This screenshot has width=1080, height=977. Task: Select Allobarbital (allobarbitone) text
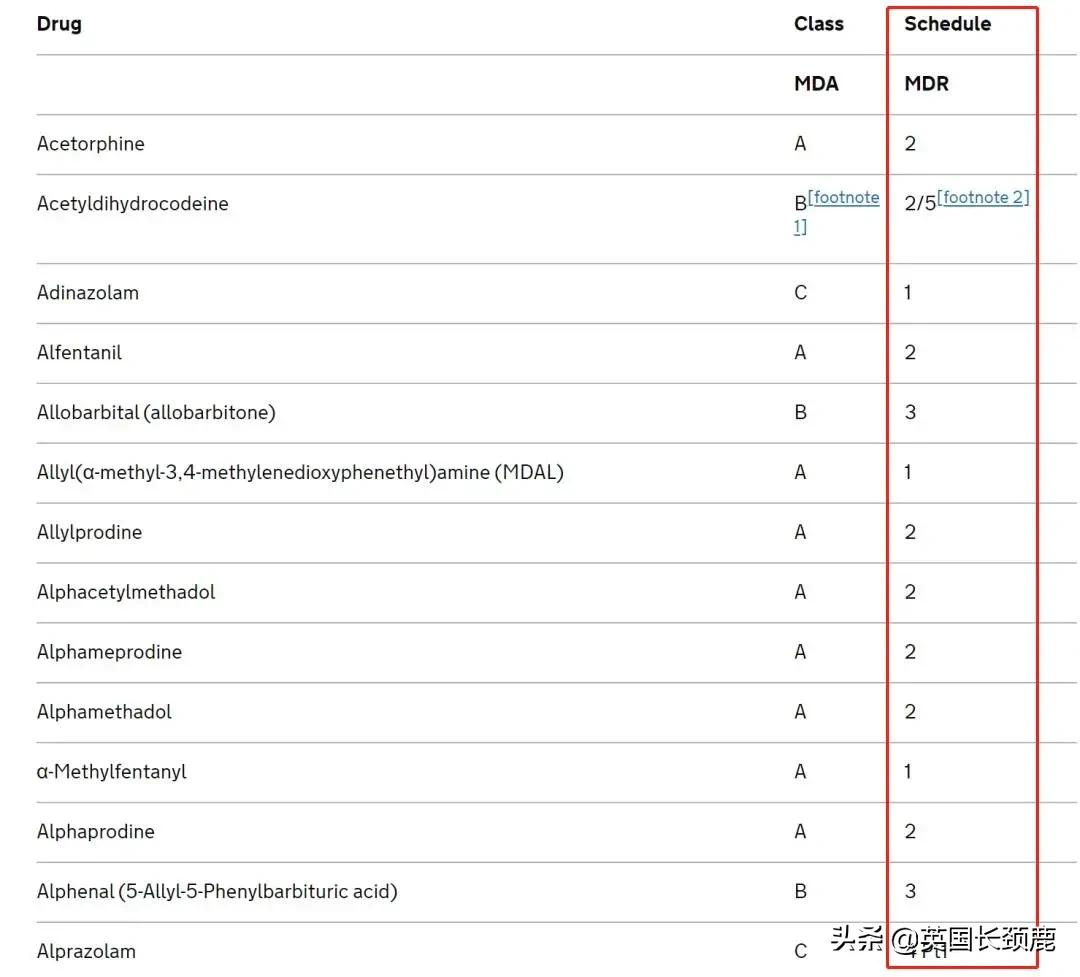tap(156, 413)
